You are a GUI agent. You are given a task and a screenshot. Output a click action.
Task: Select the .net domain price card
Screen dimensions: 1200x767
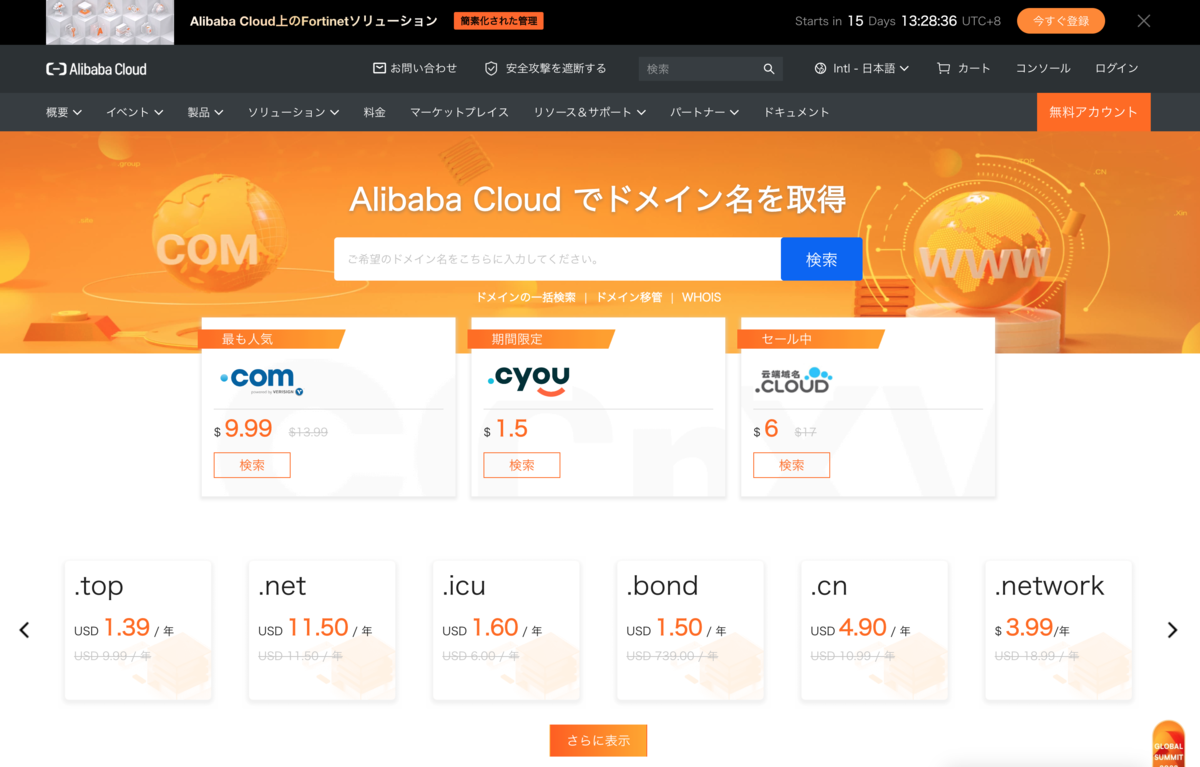[x=322, y=630]
